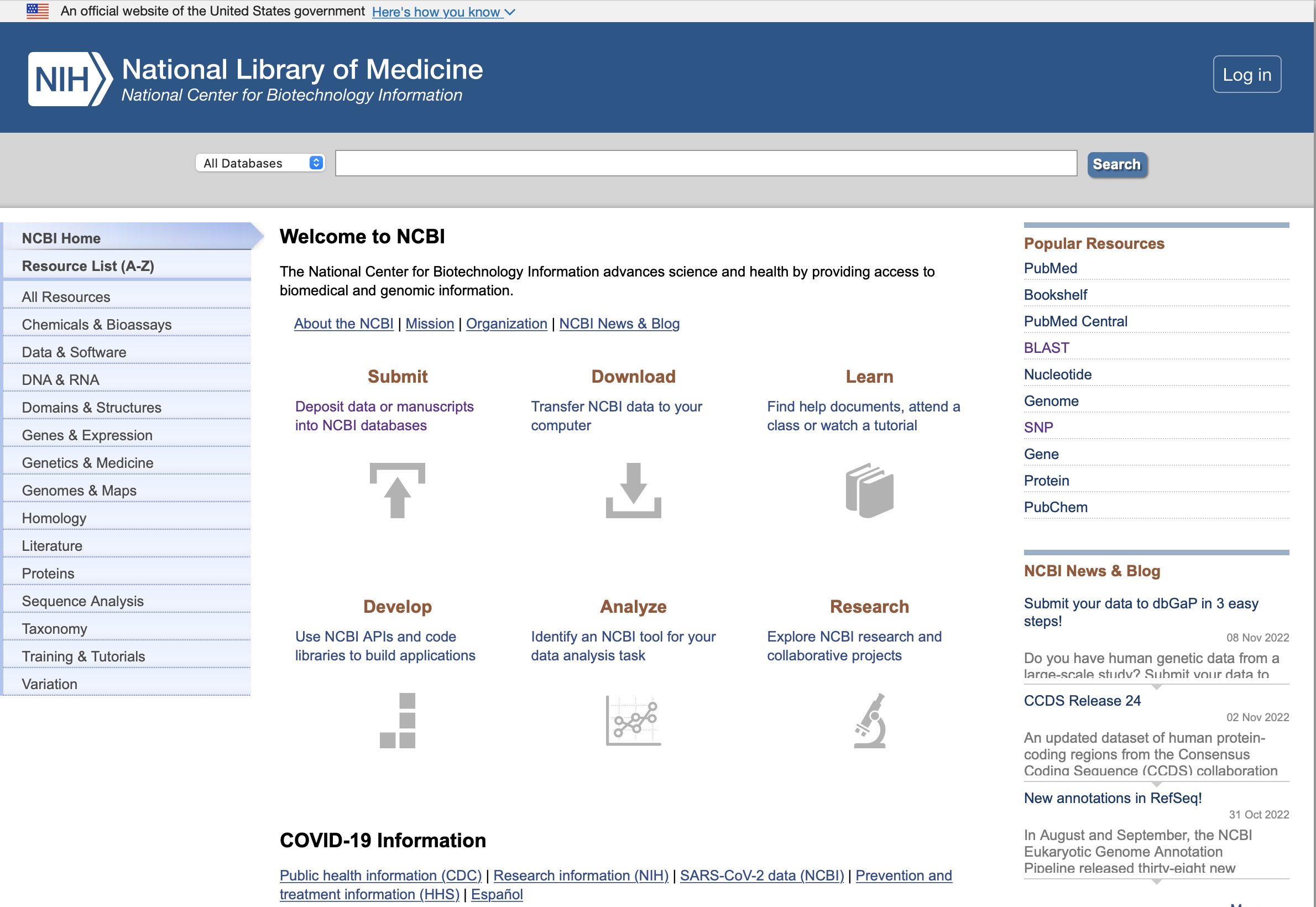
Task: Open SARS-CoV-2 data (NCBI) link
Action: [761, 875]
